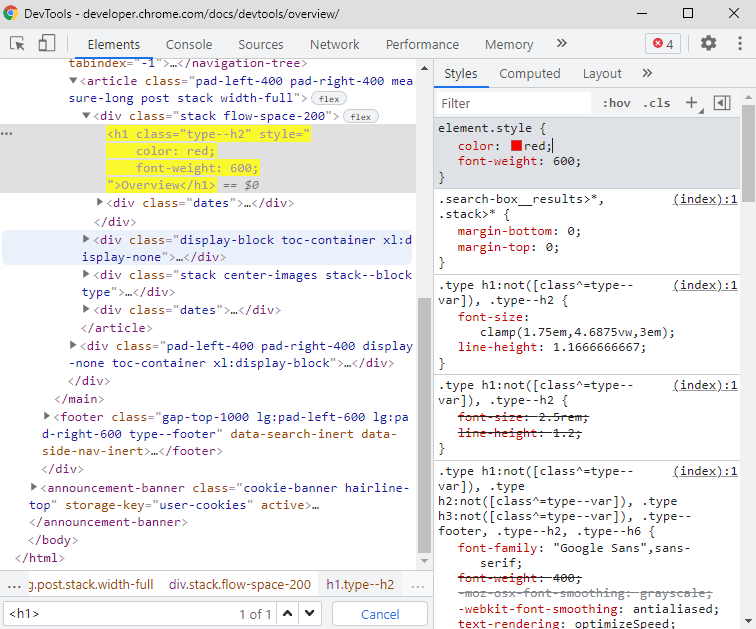Toggle the computed styles sidebar pane
756x629 pixels.
tap(722, 103)
